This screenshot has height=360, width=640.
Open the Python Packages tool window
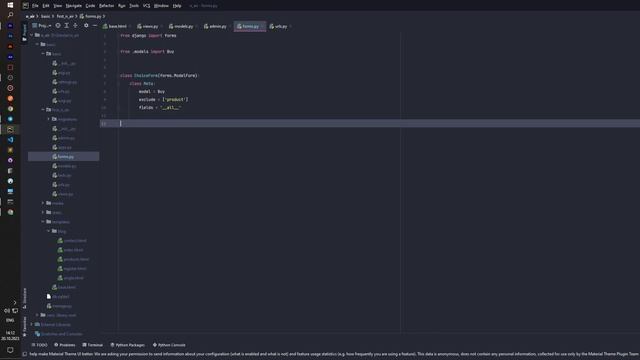[x=128, y=345]
